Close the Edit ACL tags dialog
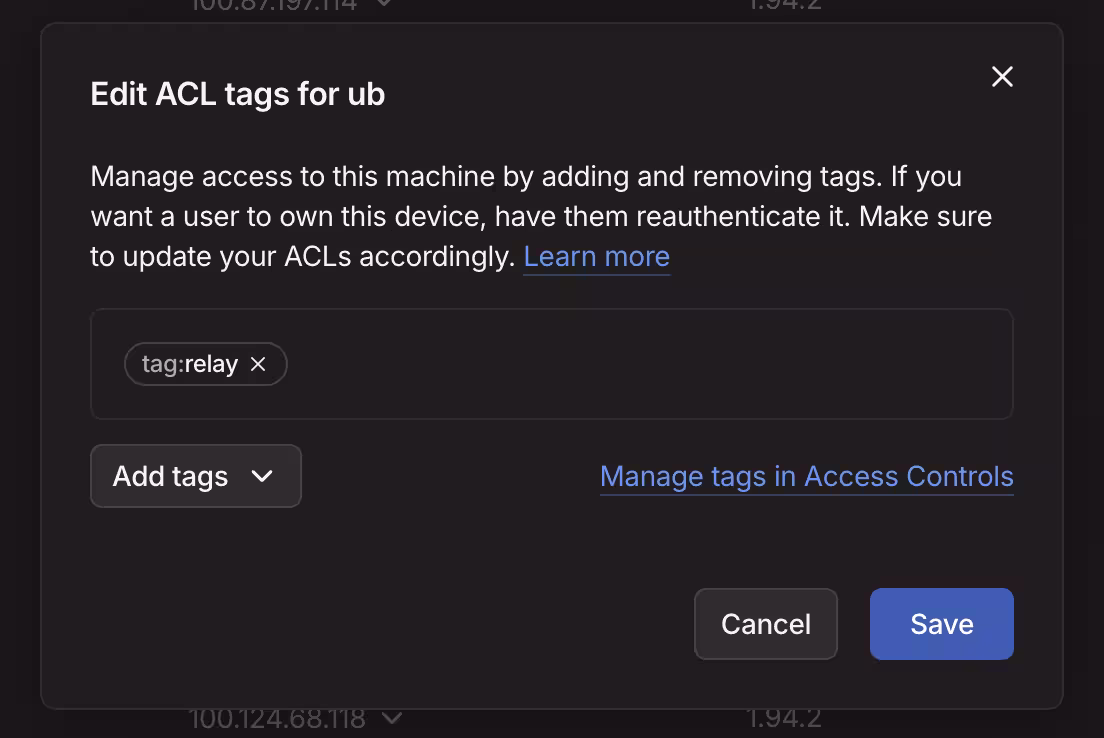Screen dimensions: 1104x738 pyautogui.click(x=1002, y=77)
